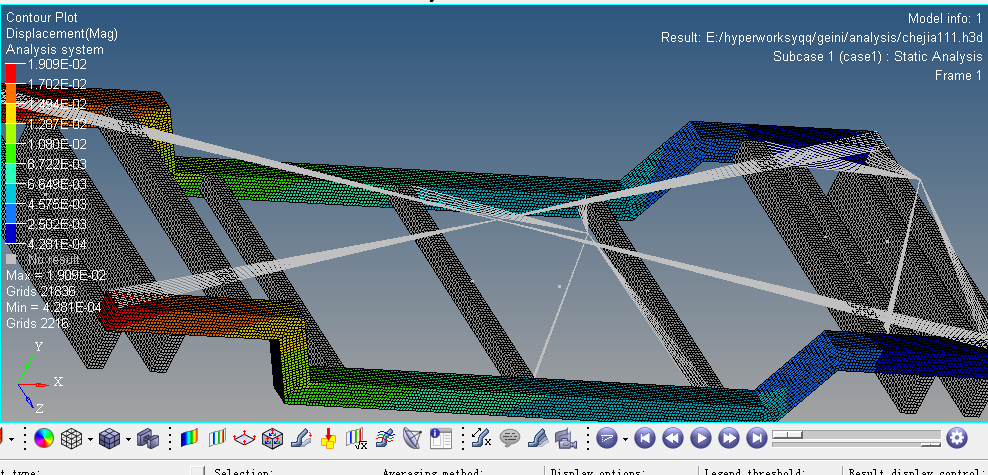This screenshot has height=475, width=988.
Task: Click the satellite dish toolbar icon
Action: 412,438
